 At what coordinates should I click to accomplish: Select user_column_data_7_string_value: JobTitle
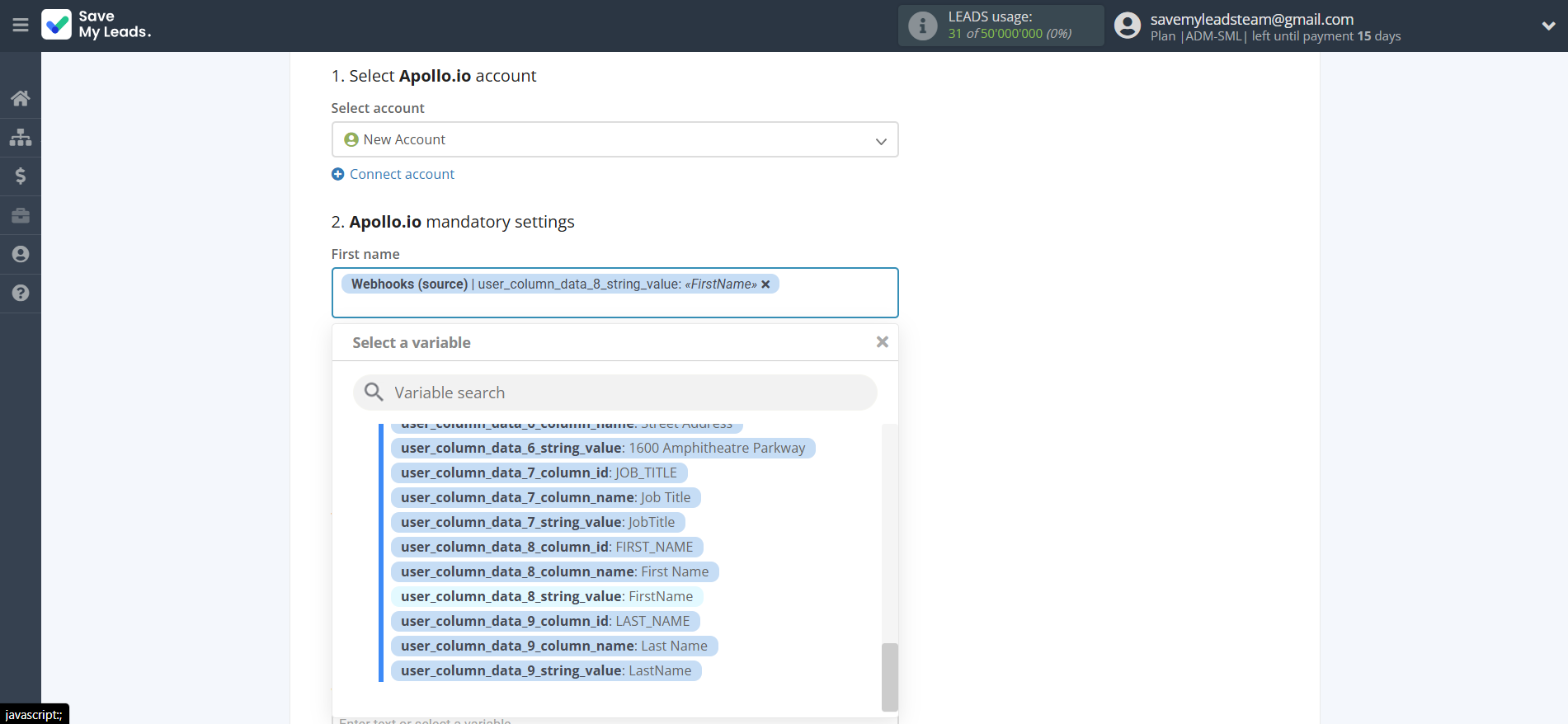coord(538,522)
